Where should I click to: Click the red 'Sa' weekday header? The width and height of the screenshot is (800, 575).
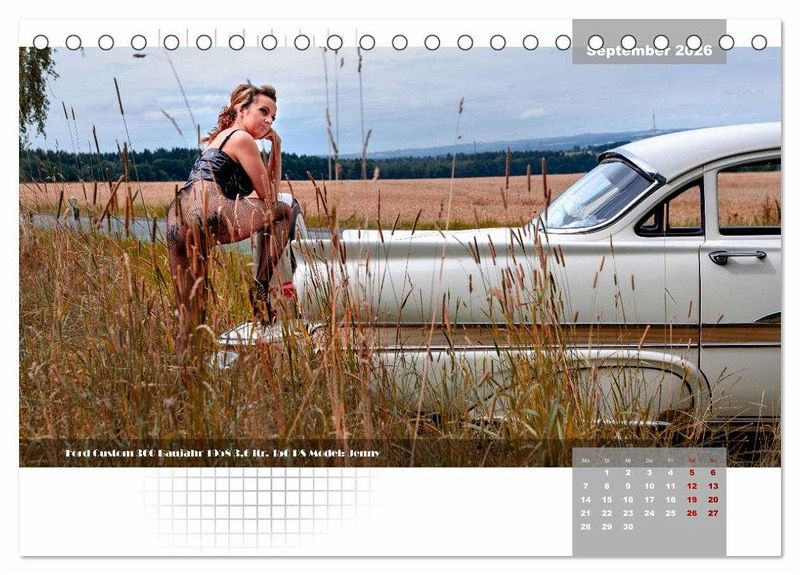pyautogui.click(x=692, y=461)
